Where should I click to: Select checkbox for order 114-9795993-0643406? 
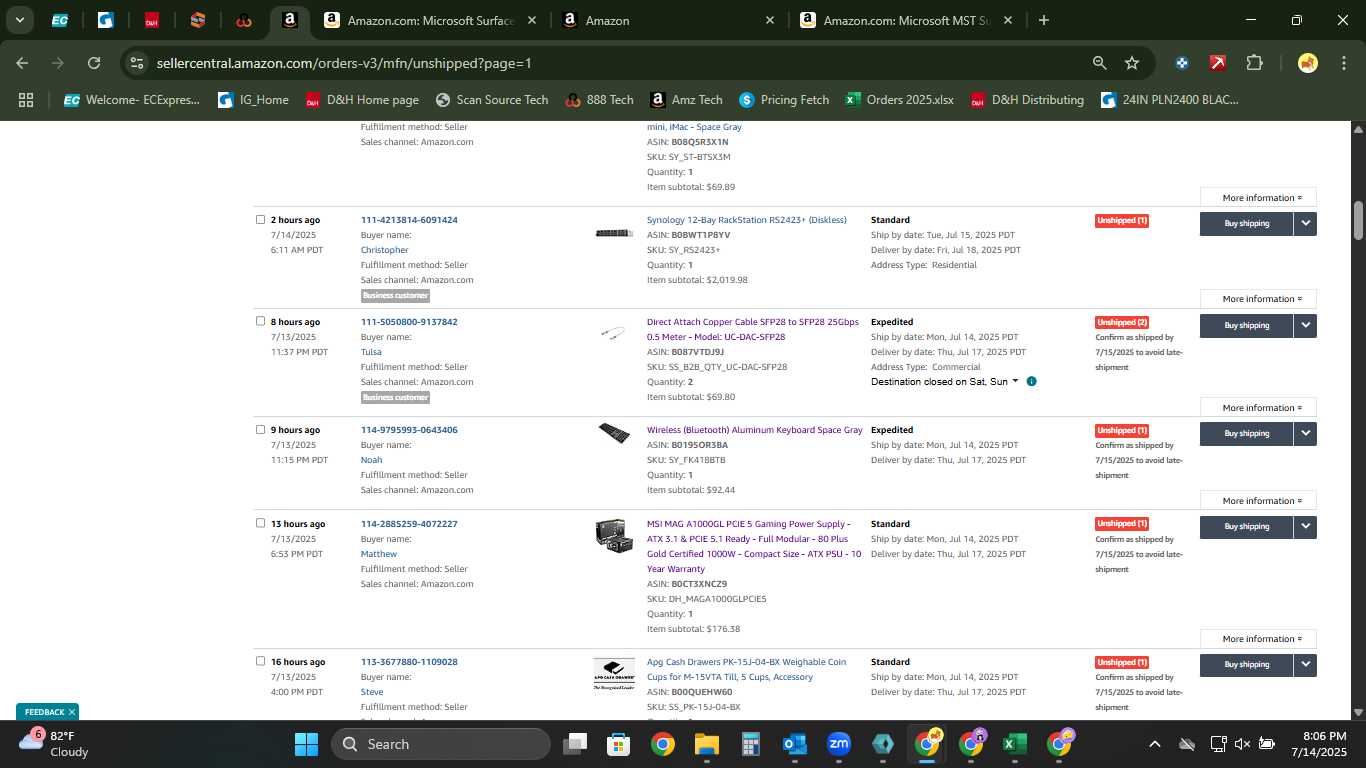point(260,430)
